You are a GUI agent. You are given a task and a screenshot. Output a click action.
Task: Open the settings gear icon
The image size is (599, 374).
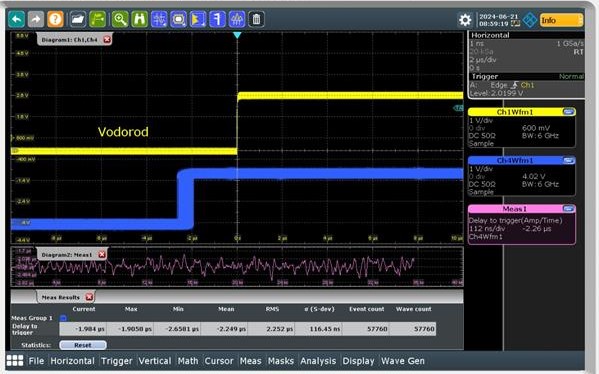coord(465,20)
